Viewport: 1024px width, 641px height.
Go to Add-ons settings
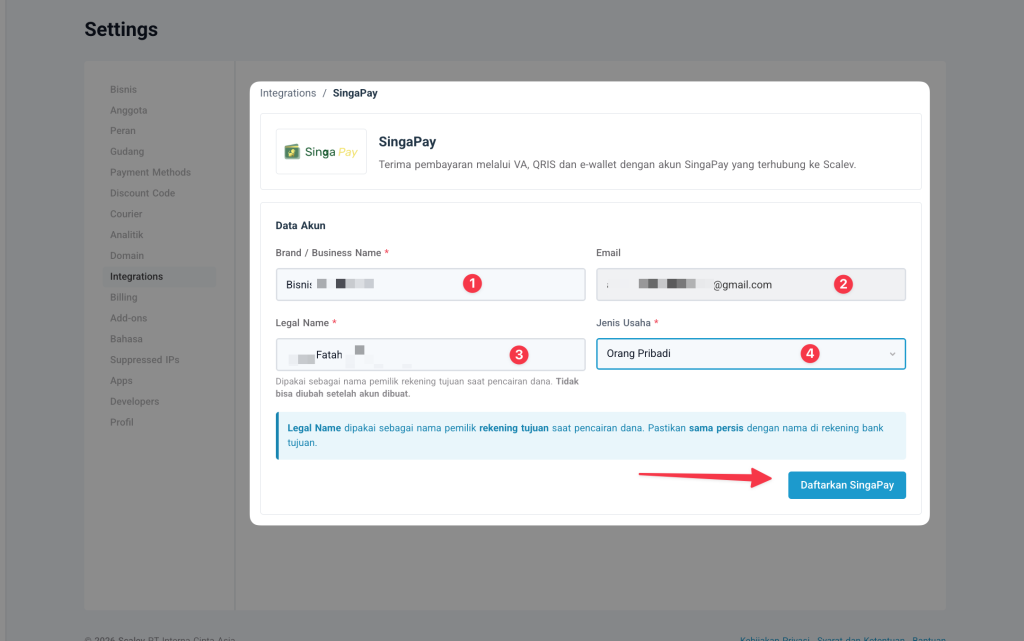coord(129,319)
